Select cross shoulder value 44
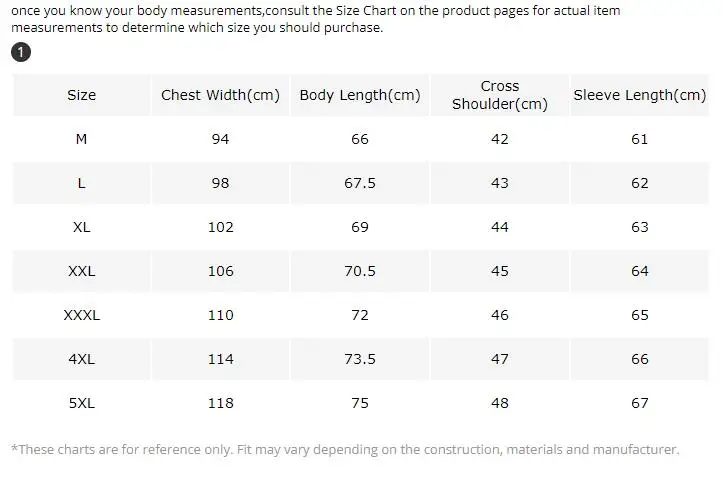 click(x=500, y=227)
